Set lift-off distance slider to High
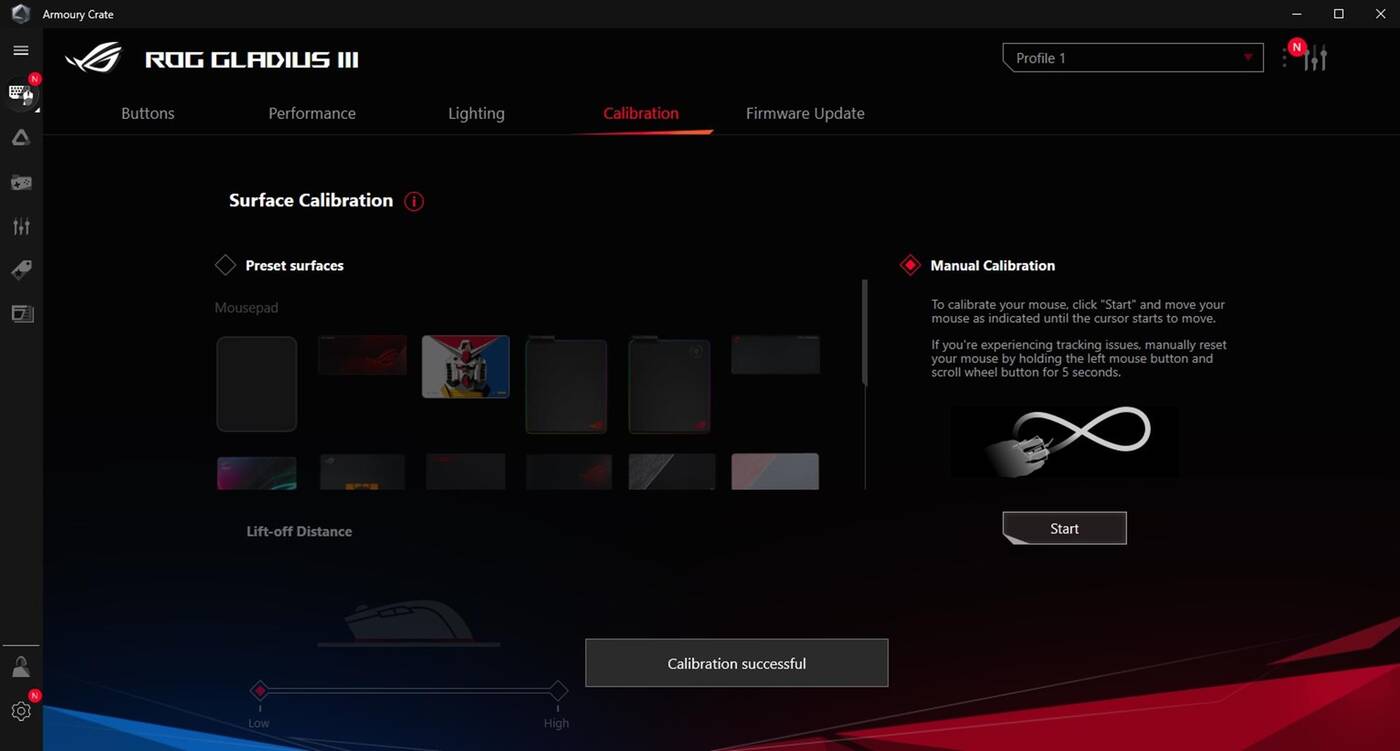The height and width of the screenshot is (751, 1400). [x=558, y=691]
